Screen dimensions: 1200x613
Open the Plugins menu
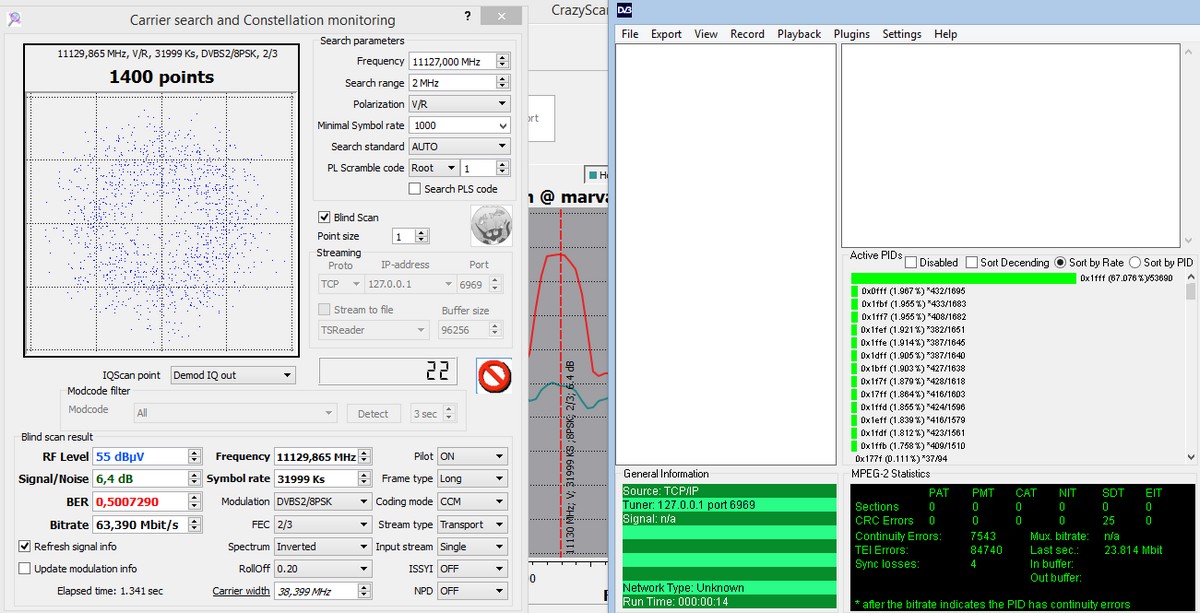coord(851,34)
